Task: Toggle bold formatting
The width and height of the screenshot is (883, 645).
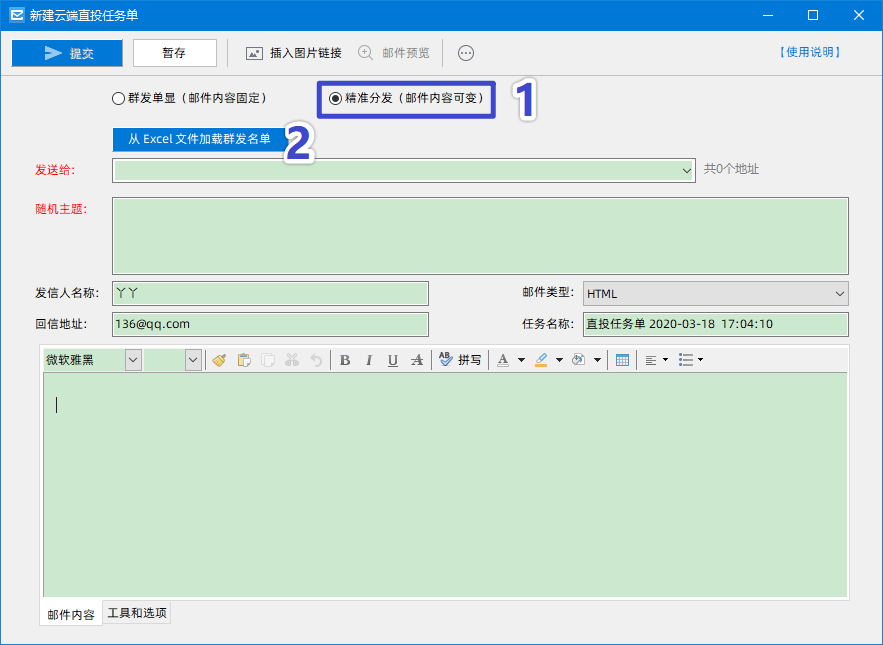Action: tap(345, 360)
